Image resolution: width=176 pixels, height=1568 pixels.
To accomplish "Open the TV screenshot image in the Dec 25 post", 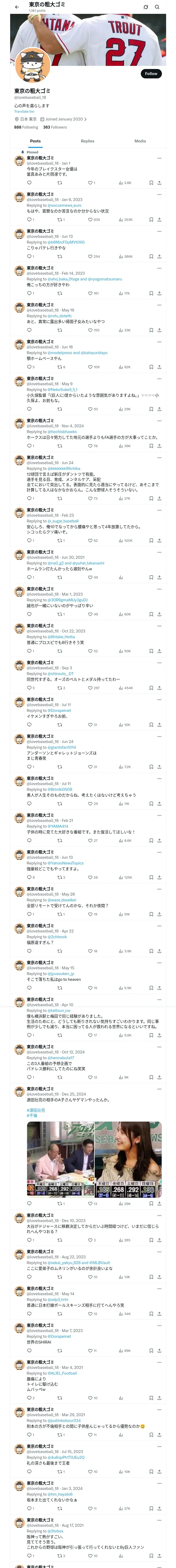I will (94, 1160).
